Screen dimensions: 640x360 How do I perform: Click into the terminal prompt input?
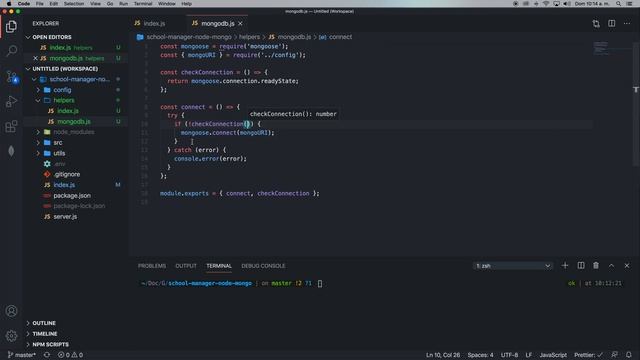click(320, 283)
